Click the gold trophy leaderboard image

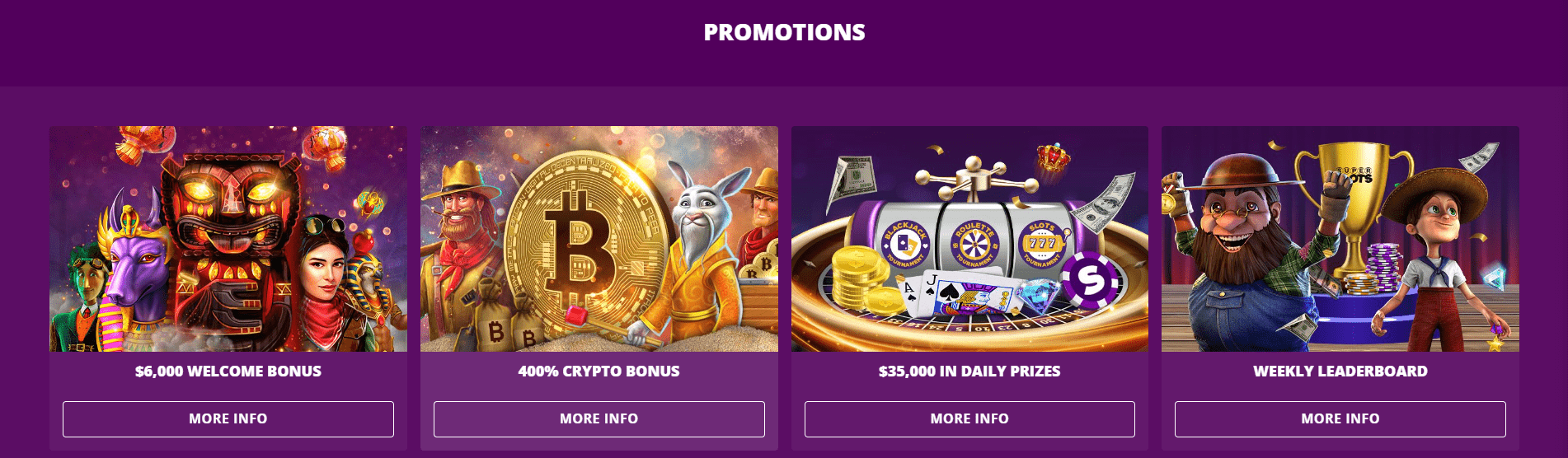coord(1340,239)
